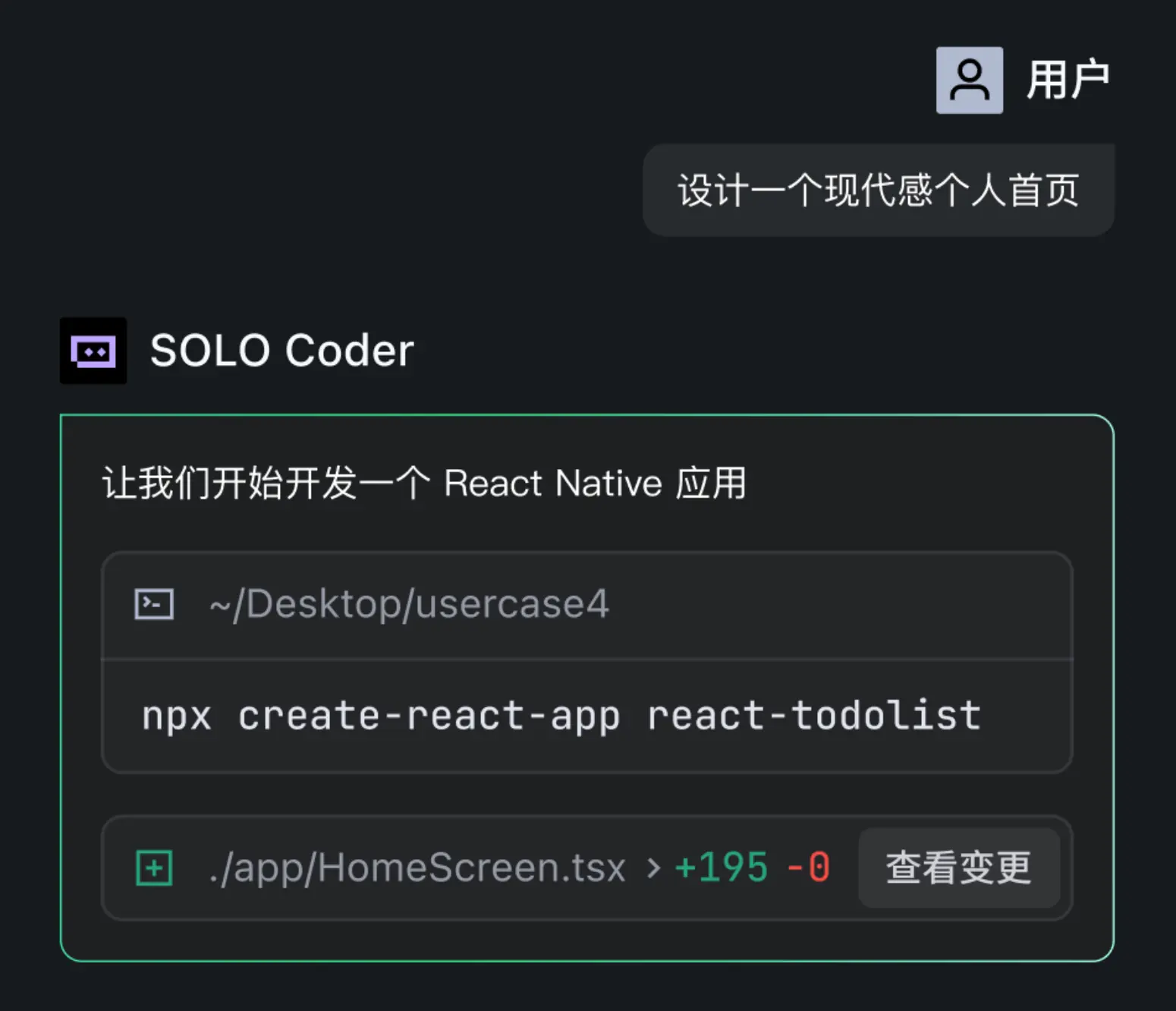
Task: Click the green plus file-added icon
Action: coord(154,868)
